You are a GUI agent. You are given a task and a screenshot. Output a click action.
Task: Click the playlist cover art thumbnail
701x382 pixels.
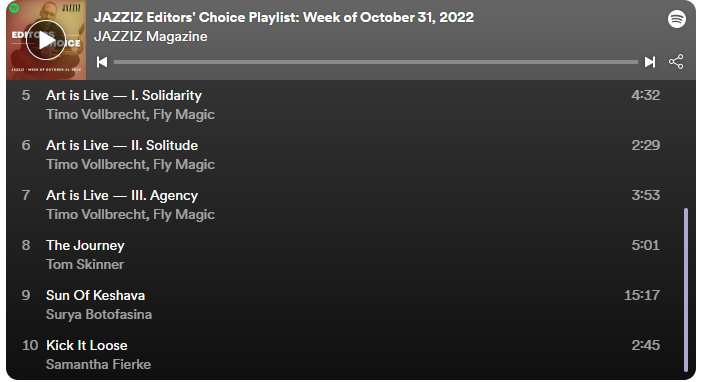pyautogui.click(x=46, y=40)
